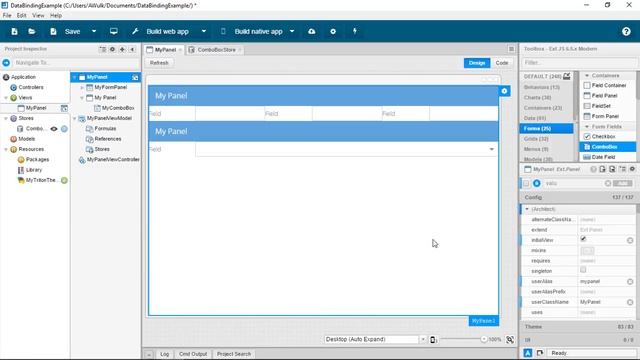Viewport: 640px width, 360px height.
Task: Toggle the eye icon on Combo store
Action: (x=54, y=129)
